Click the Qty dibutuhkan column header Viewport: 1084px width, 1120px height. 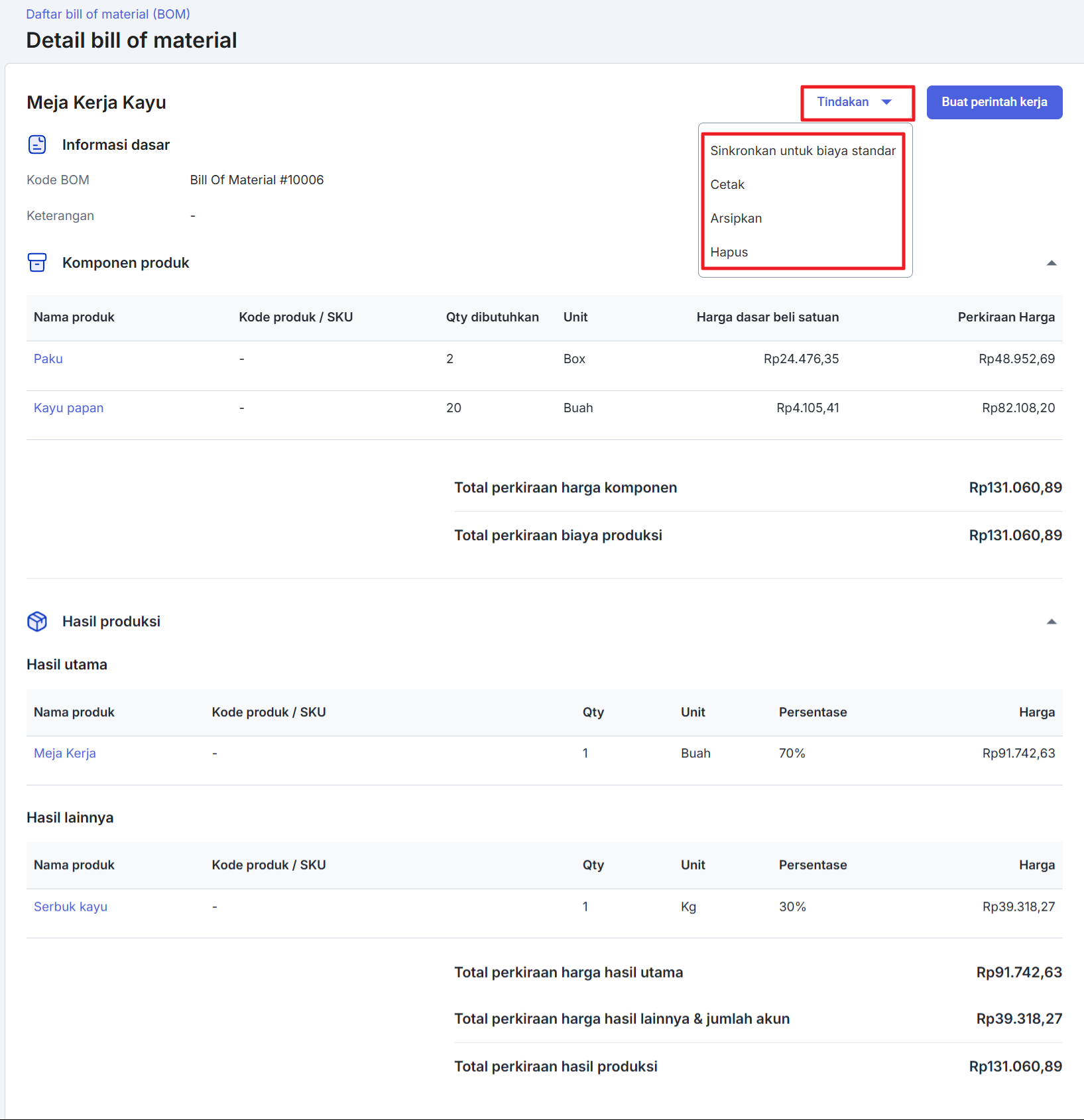tap(492, 317)
